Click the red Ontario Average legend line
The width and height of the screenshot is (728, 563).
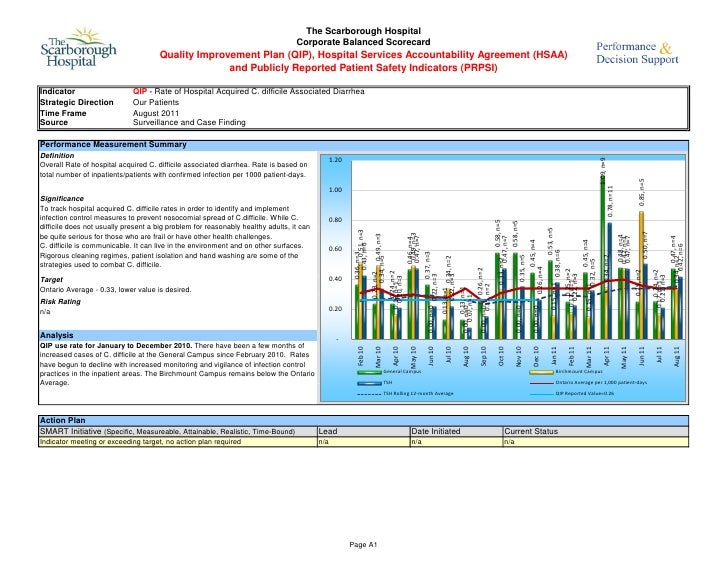coord(542,383)
